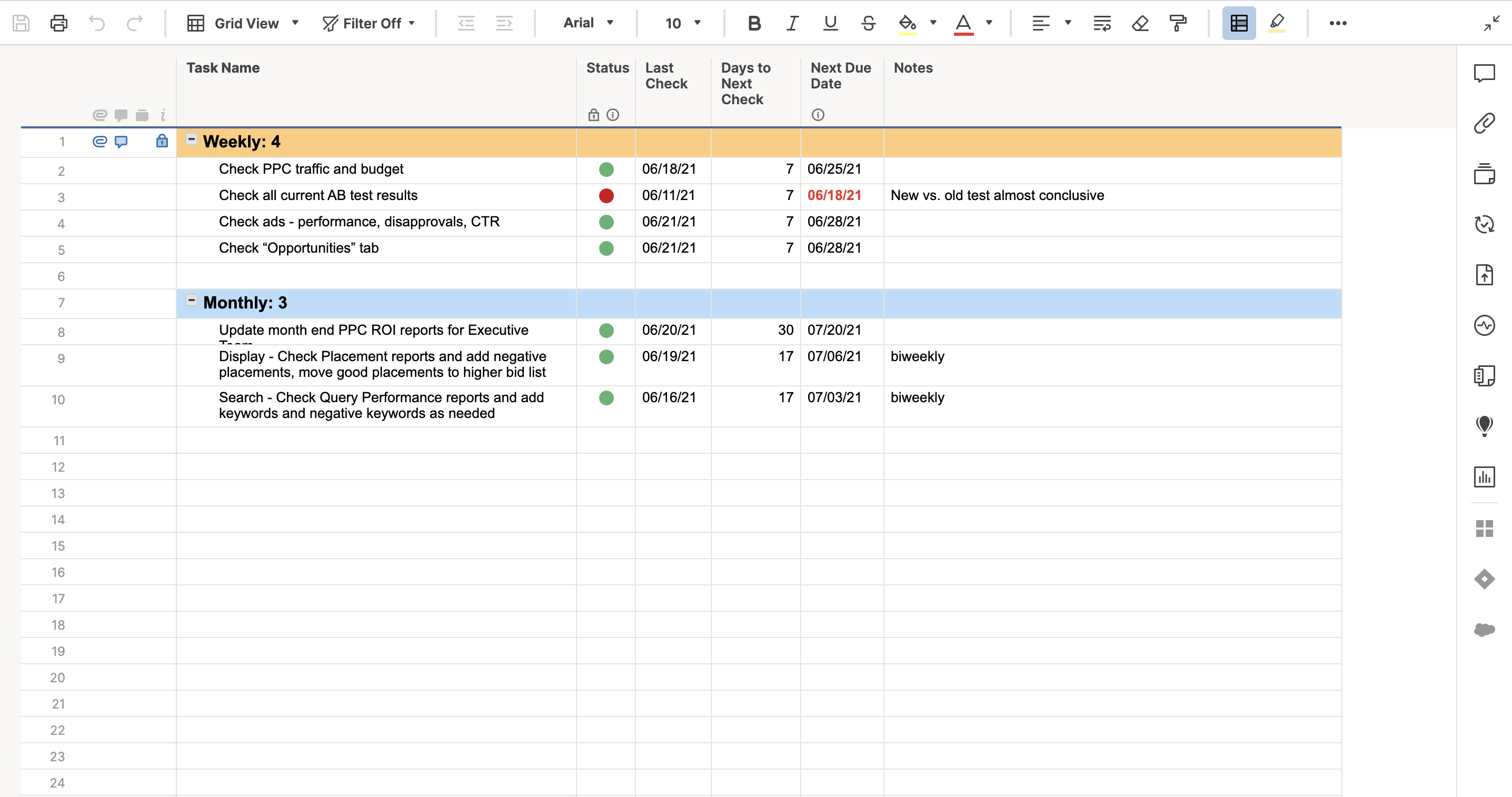
Task: Open the font size 10 dropdown
Action: 683,23
